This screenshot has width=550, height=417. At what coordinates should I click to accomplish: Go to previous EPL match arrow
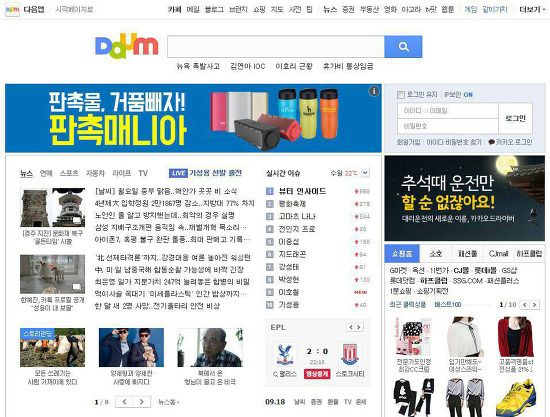[x=351, y=327]
